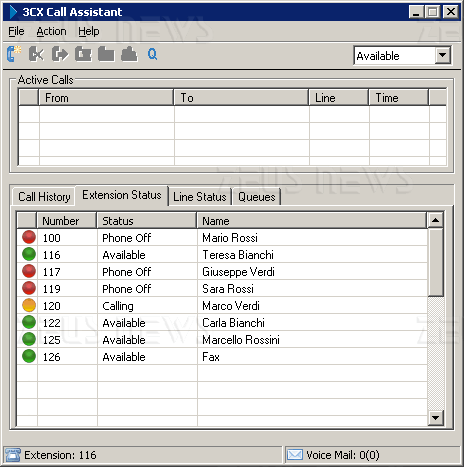The height and width of the screenshot is (467, 464).
Task: Click red status icon for extension 100
Action: coord(29,237)
